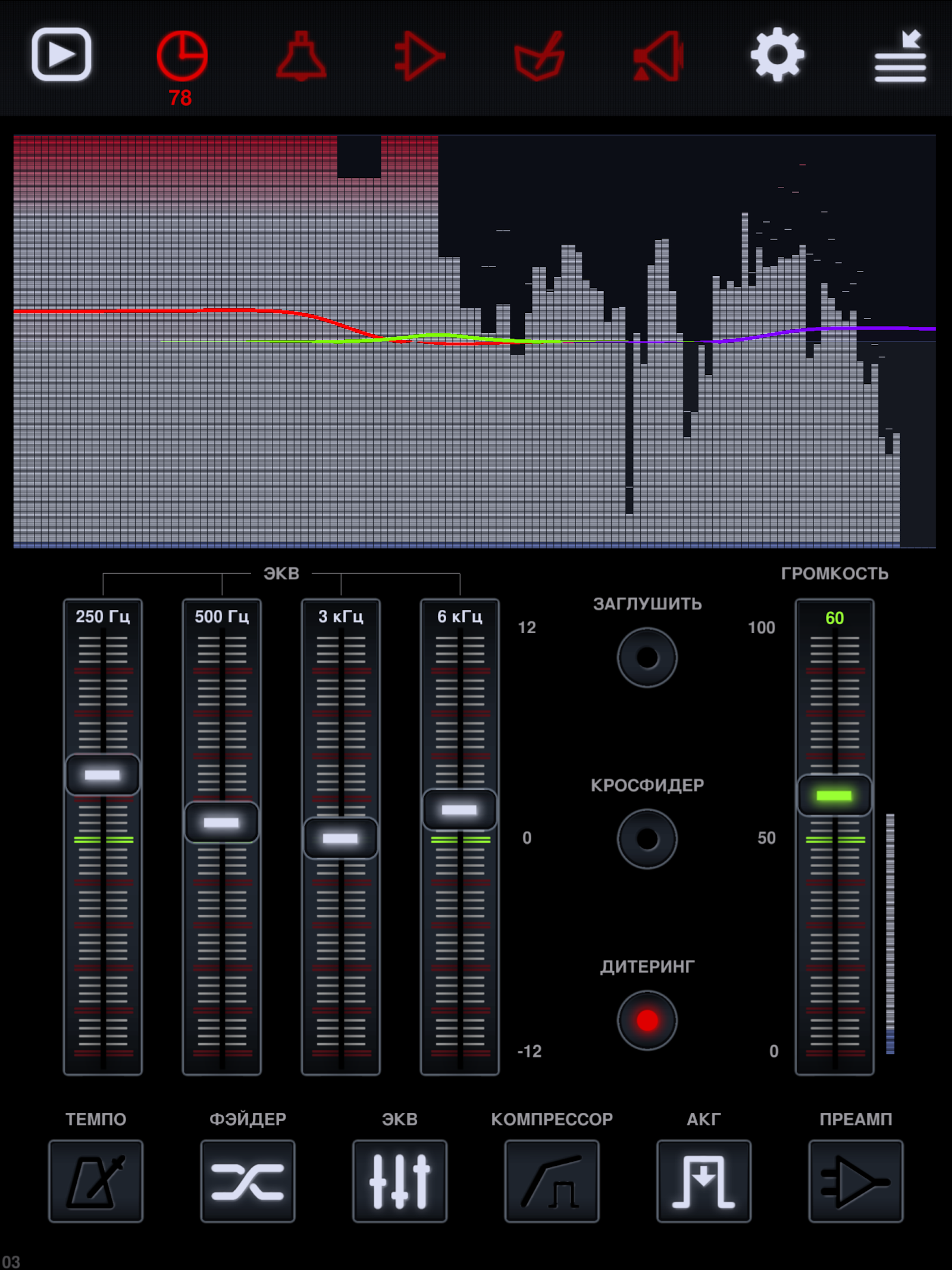Switch to the ЭКВ equalizer panel
This screenshot has width=952, height=1270.
[x=400, y=1181]
